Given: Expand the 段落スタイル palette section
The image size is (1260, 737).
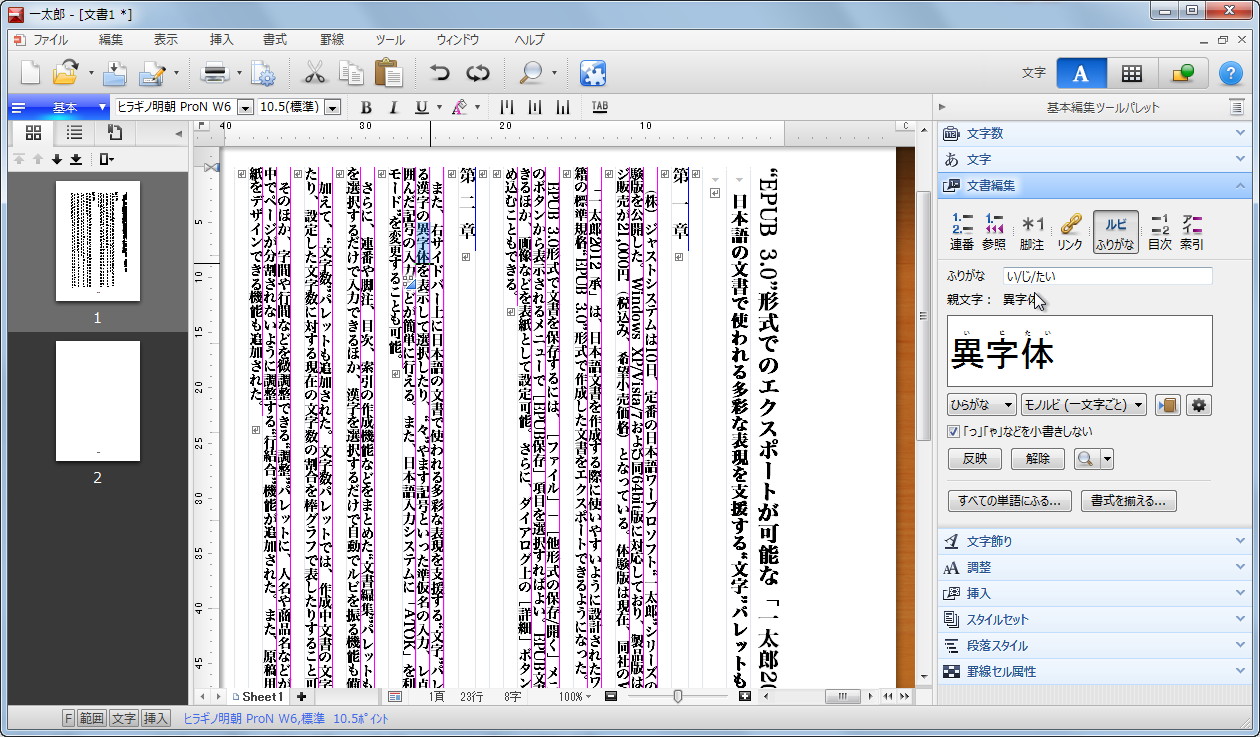Looking at the screenshot, I should coord(1095,645).
